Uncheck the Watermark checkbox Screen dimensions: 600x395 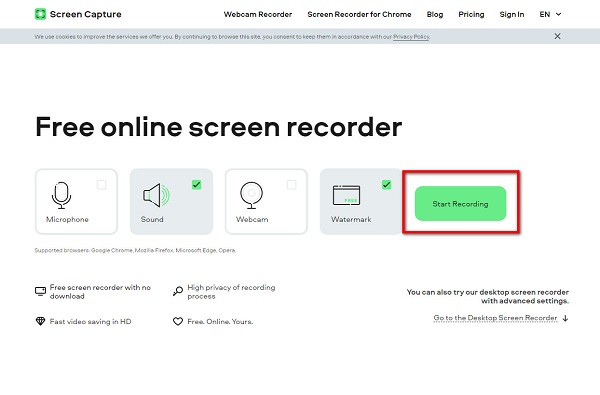tap(386, 185)
